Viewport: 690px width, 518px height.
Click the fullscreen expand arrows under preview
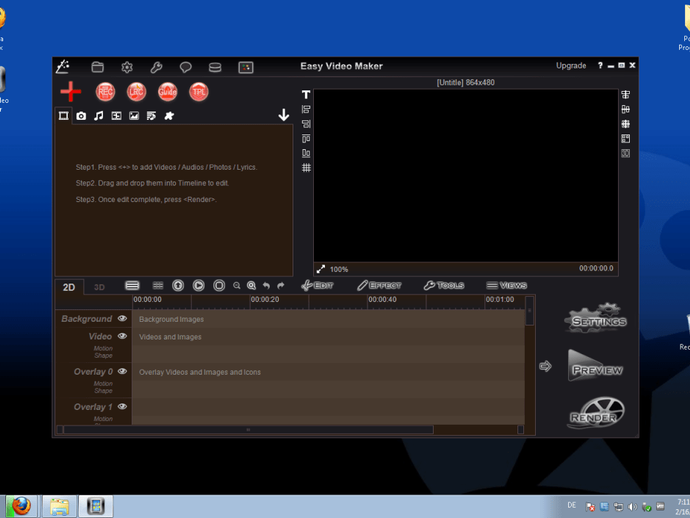pos(321,269)
